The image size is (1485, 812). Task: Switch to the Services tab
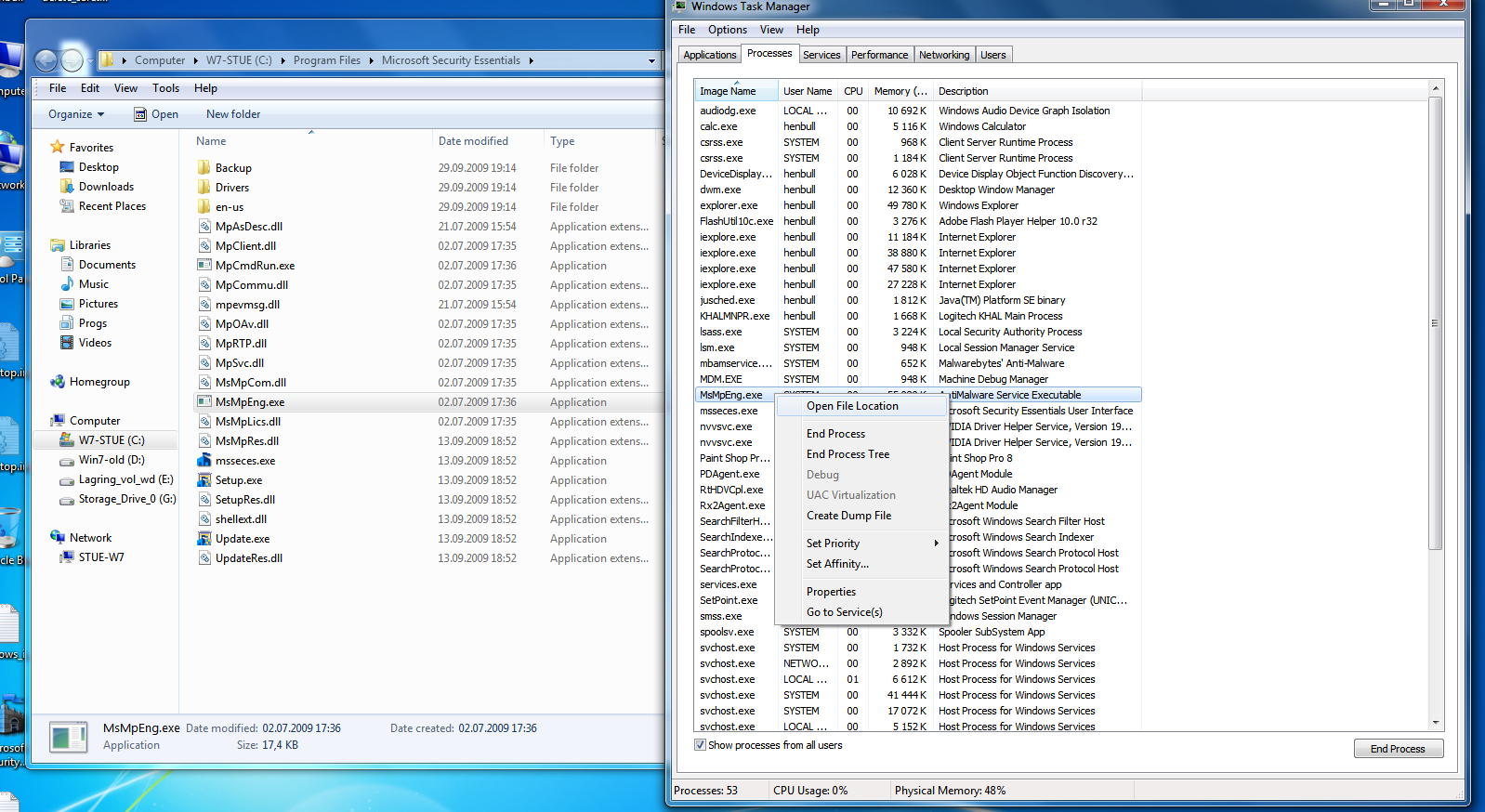click(821, 55)
